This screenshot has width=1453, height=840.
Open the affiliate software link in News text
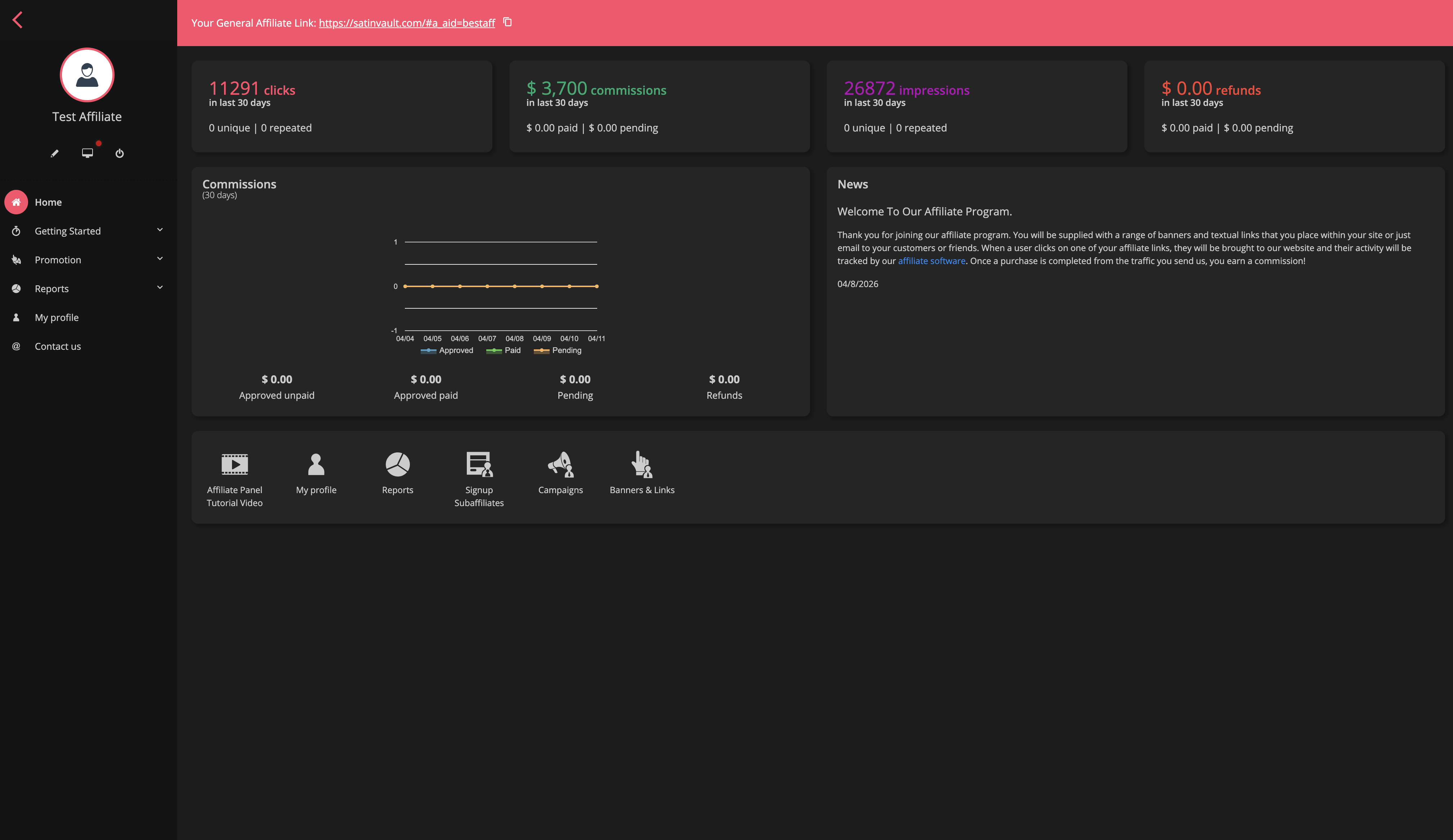pos(932,260)
